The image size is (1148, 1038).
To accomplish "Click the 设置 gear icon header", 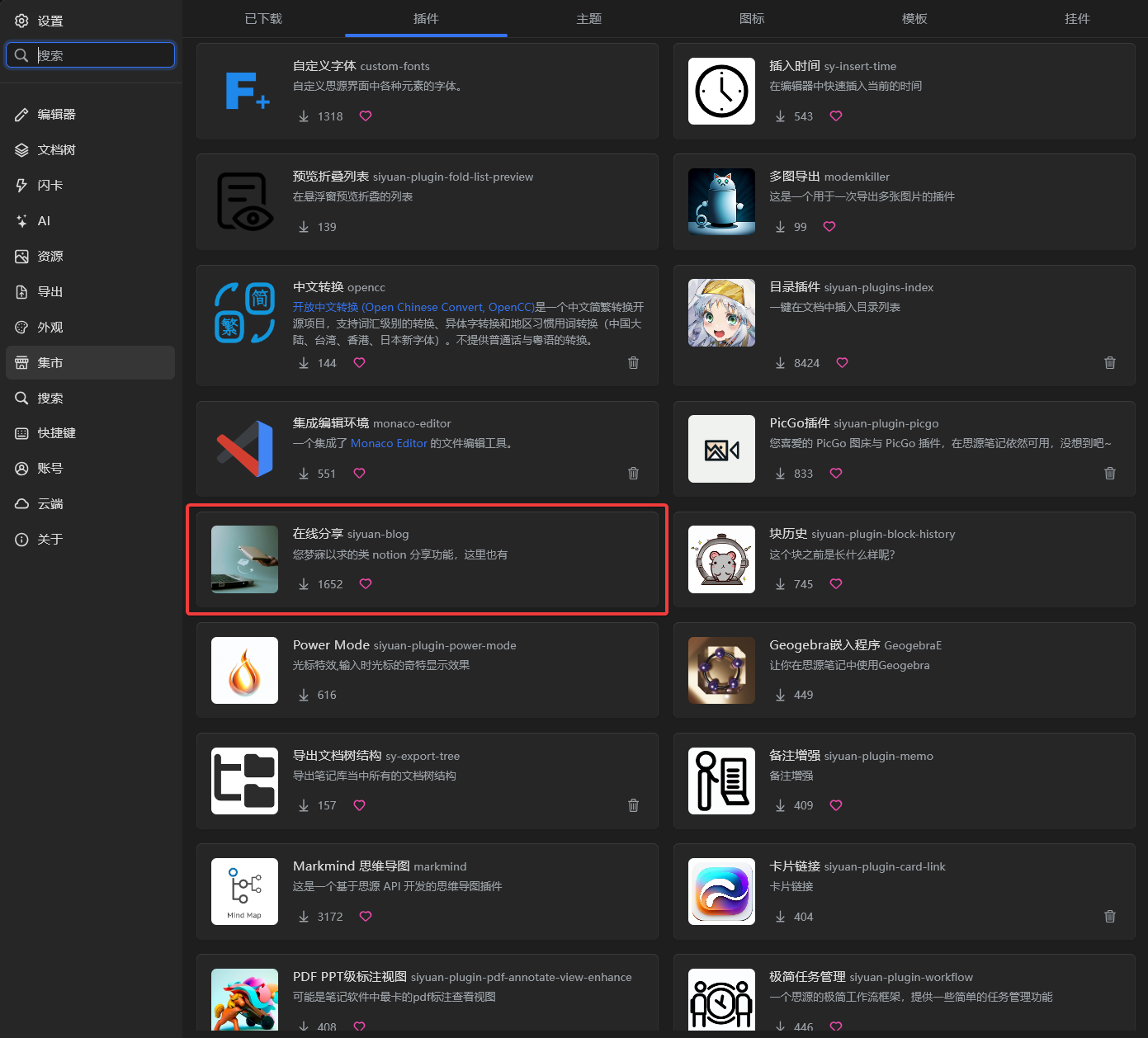I will tap(21, 21).
